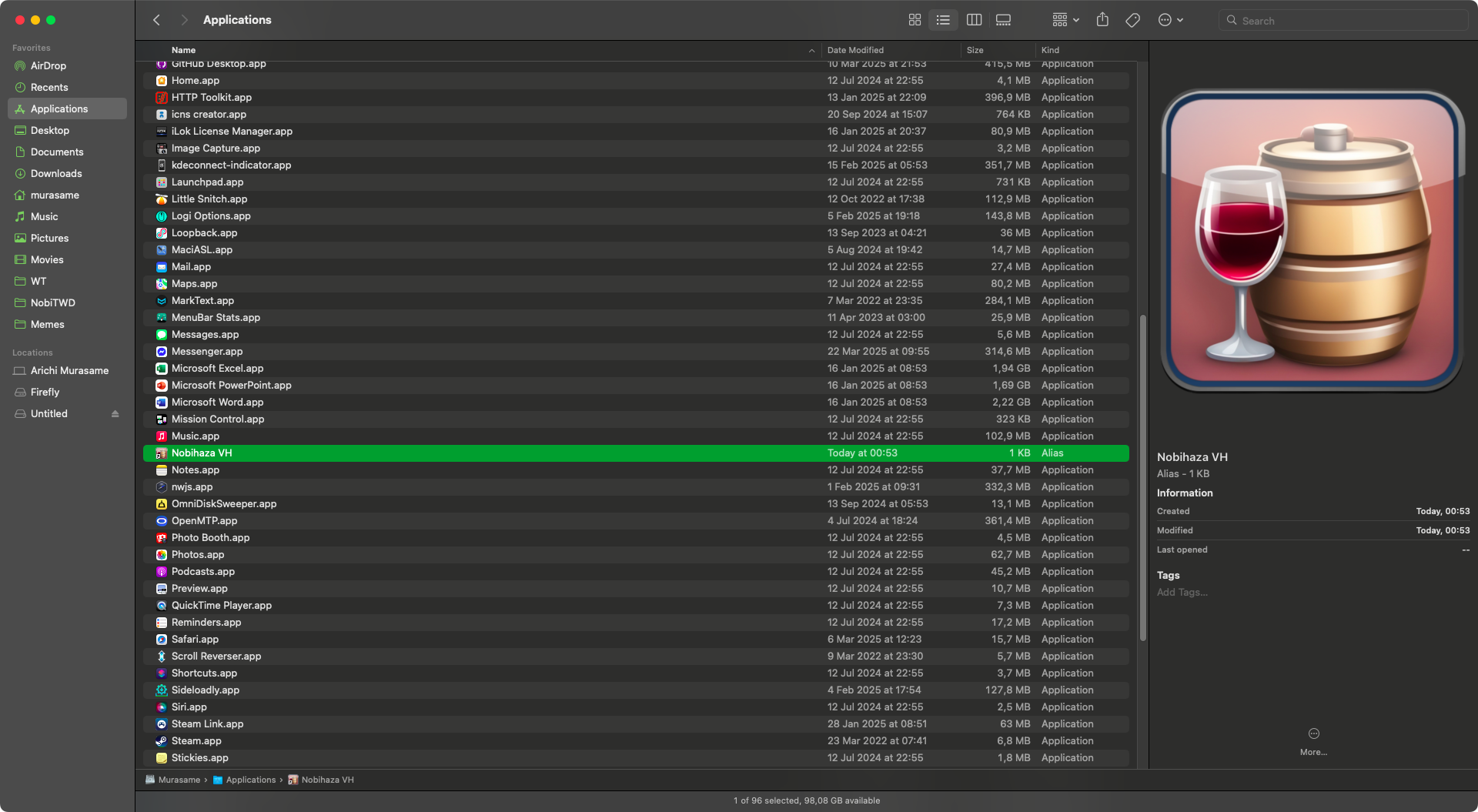The height and width of the screenshot is (812, 1478).
Task: Click the Edit Tags icon
Action: (x=1132, y=20)
